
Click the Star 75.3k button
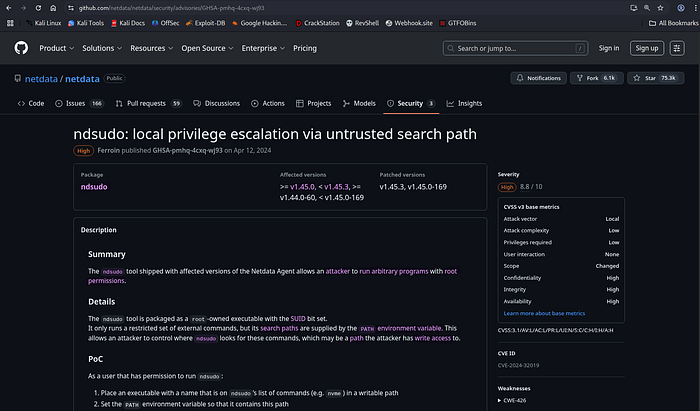(655, 78)
